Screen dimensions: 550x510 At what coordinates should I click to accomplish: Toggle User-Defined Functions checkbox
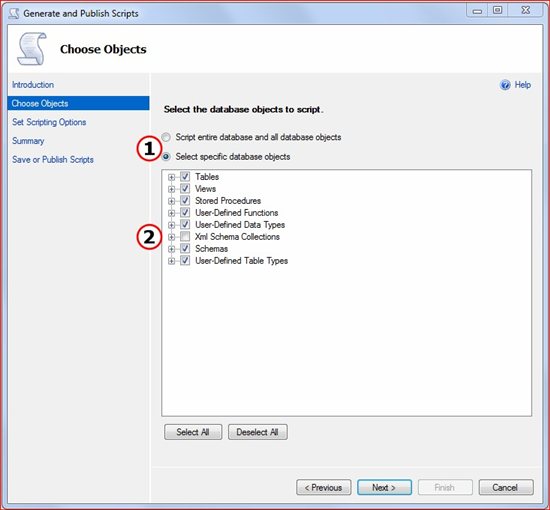(x=185, y=213)
